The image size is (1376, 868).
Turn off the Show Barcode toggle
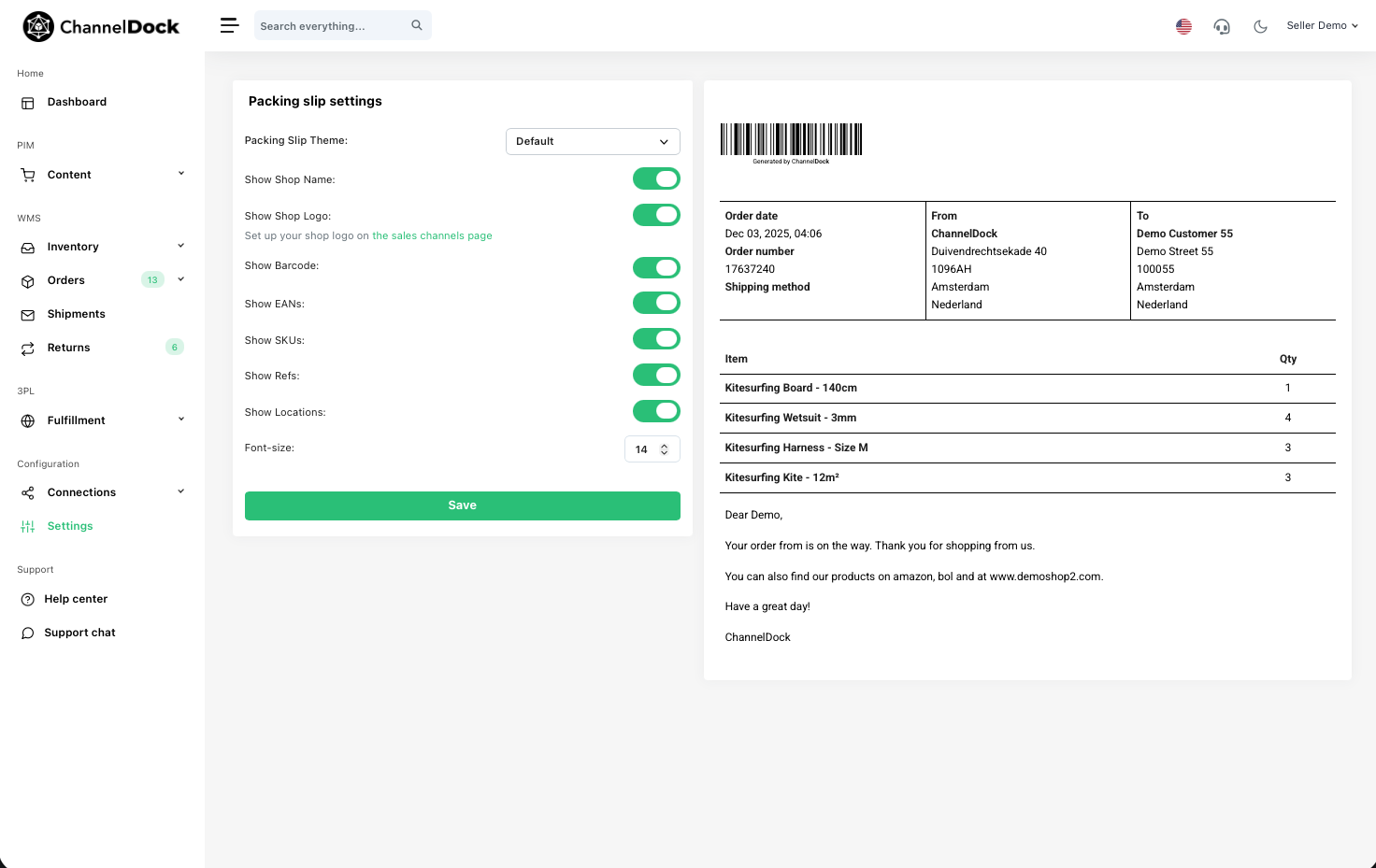point(656,268)
